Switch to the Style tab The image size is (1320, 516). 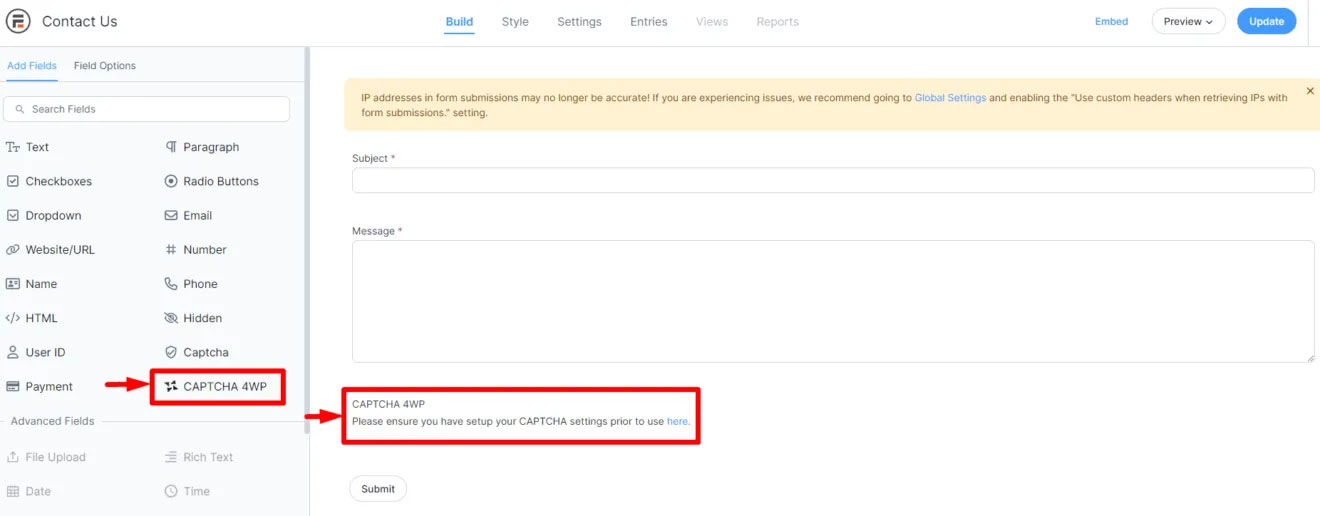click(515, 22)
